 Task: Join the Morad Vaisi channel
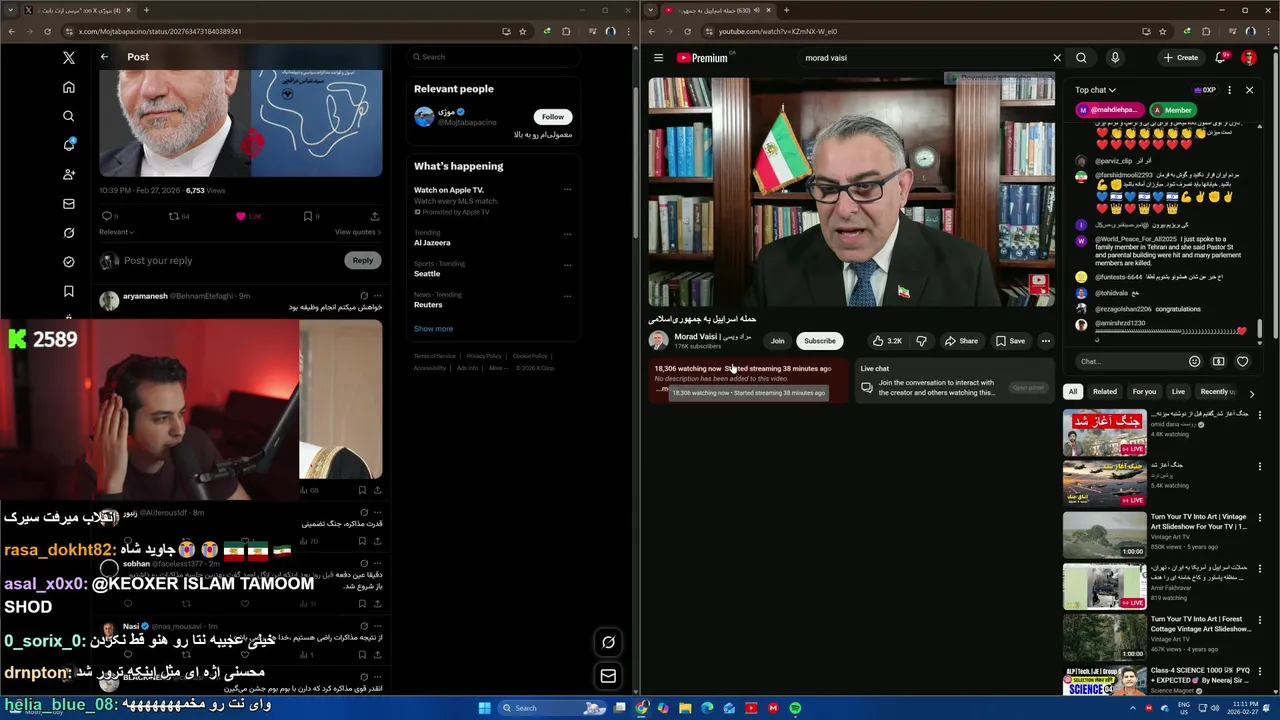coord(777,341)
